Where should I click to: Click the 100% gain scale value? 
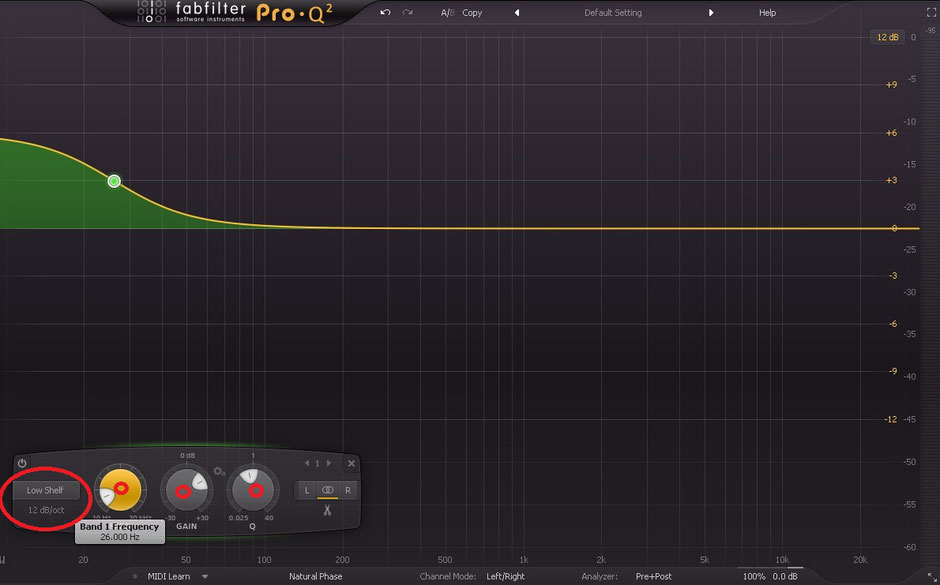(x=754, y=577)
